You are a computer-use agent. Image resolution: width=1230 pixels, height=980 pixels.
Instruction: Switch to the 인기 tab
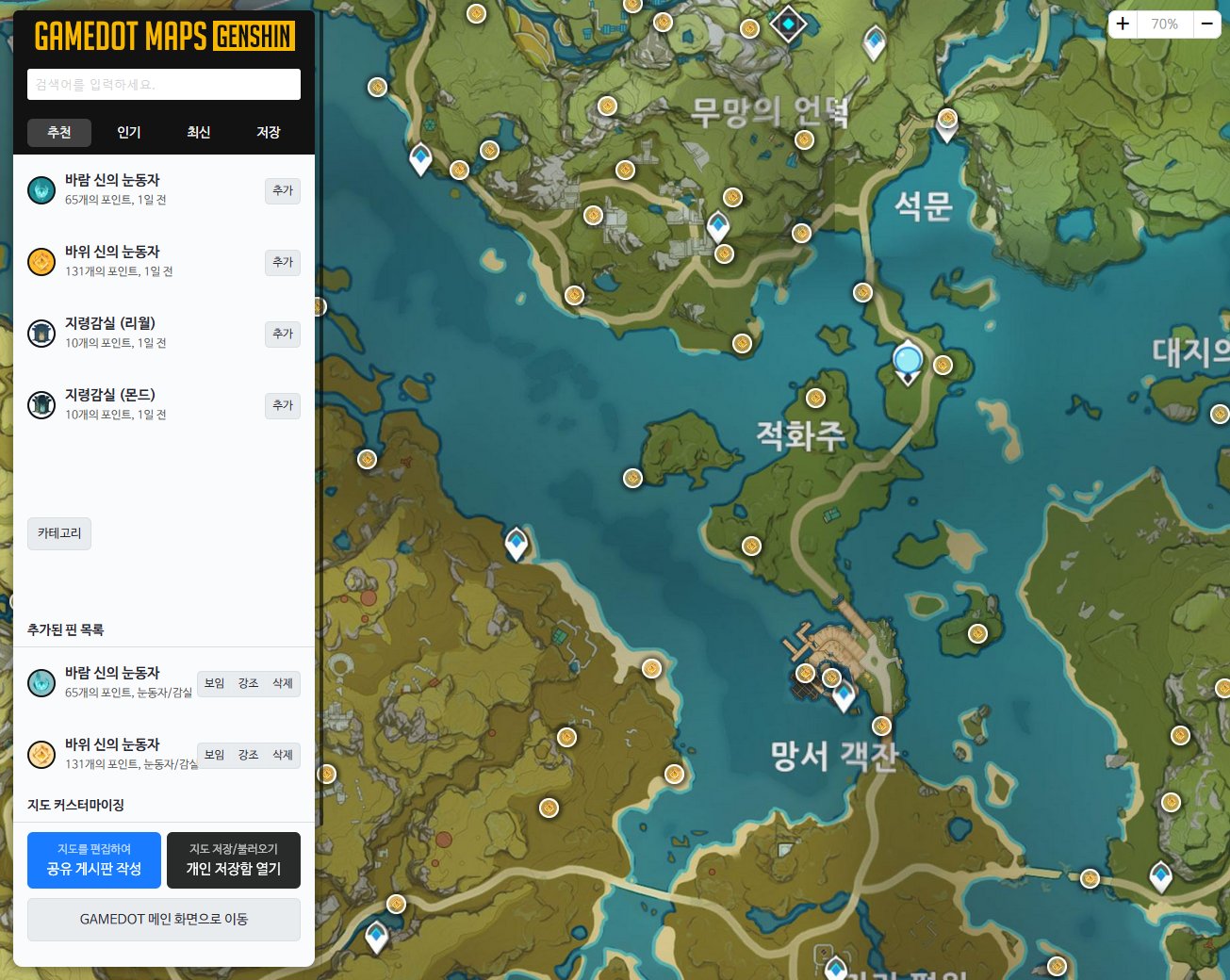click(x=129, y=133)
